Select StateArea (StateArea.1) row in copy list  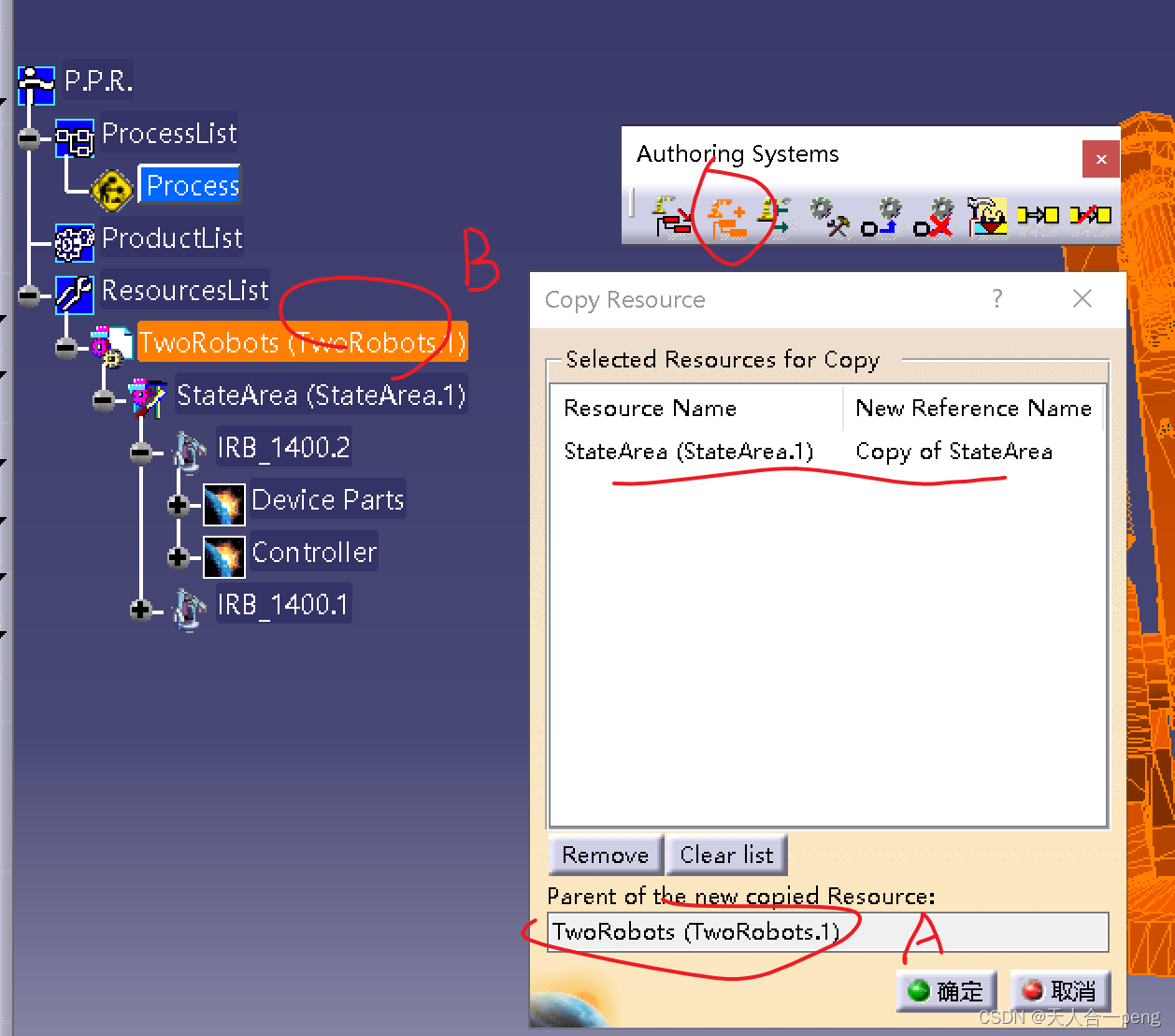click(689, 452)
